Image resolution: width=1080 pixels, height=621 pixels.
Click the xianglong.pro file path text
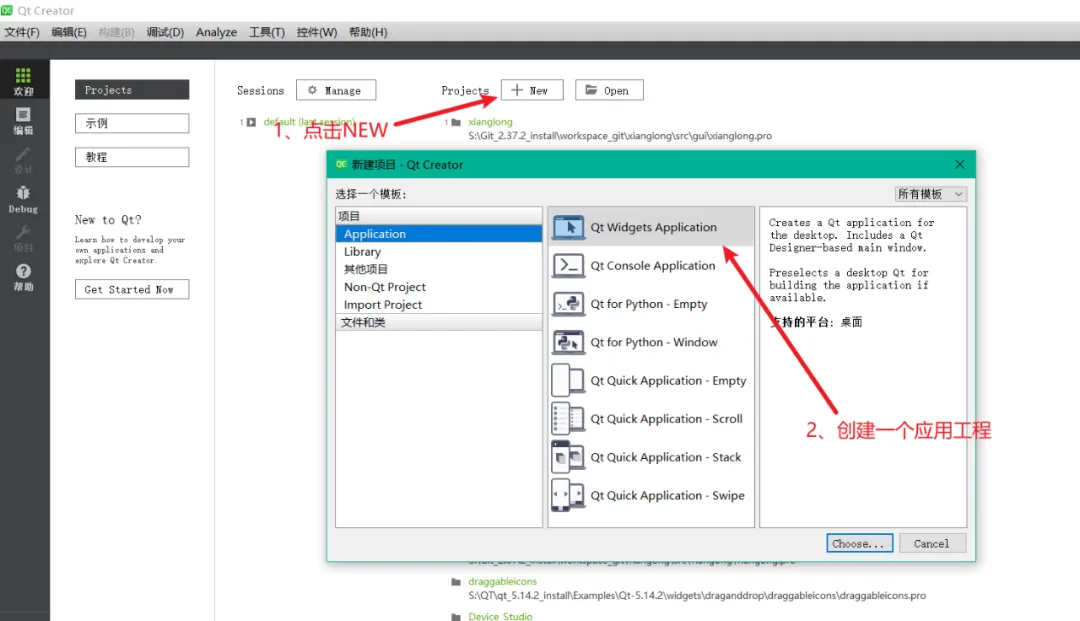620,136
